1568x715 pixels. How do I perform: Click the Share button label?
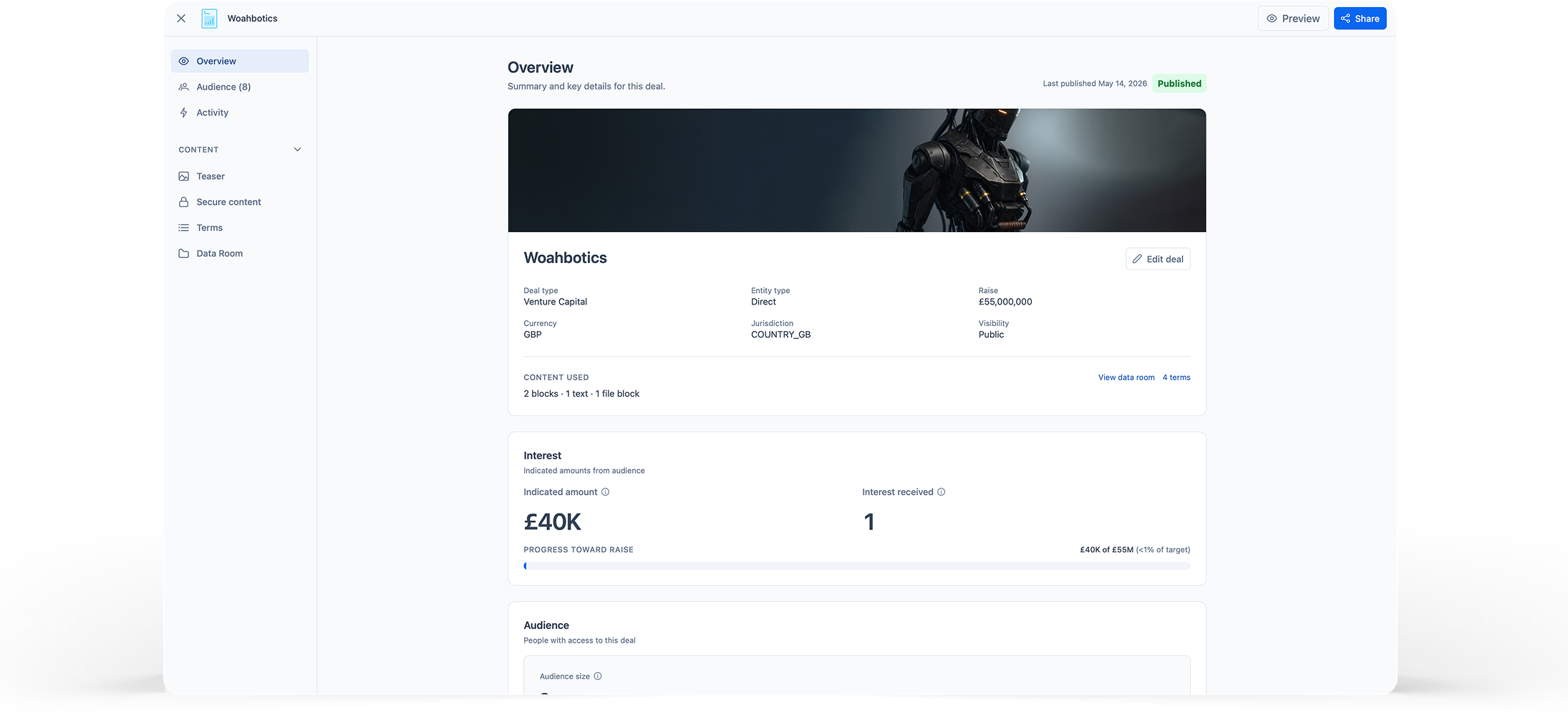point(1367,19)
